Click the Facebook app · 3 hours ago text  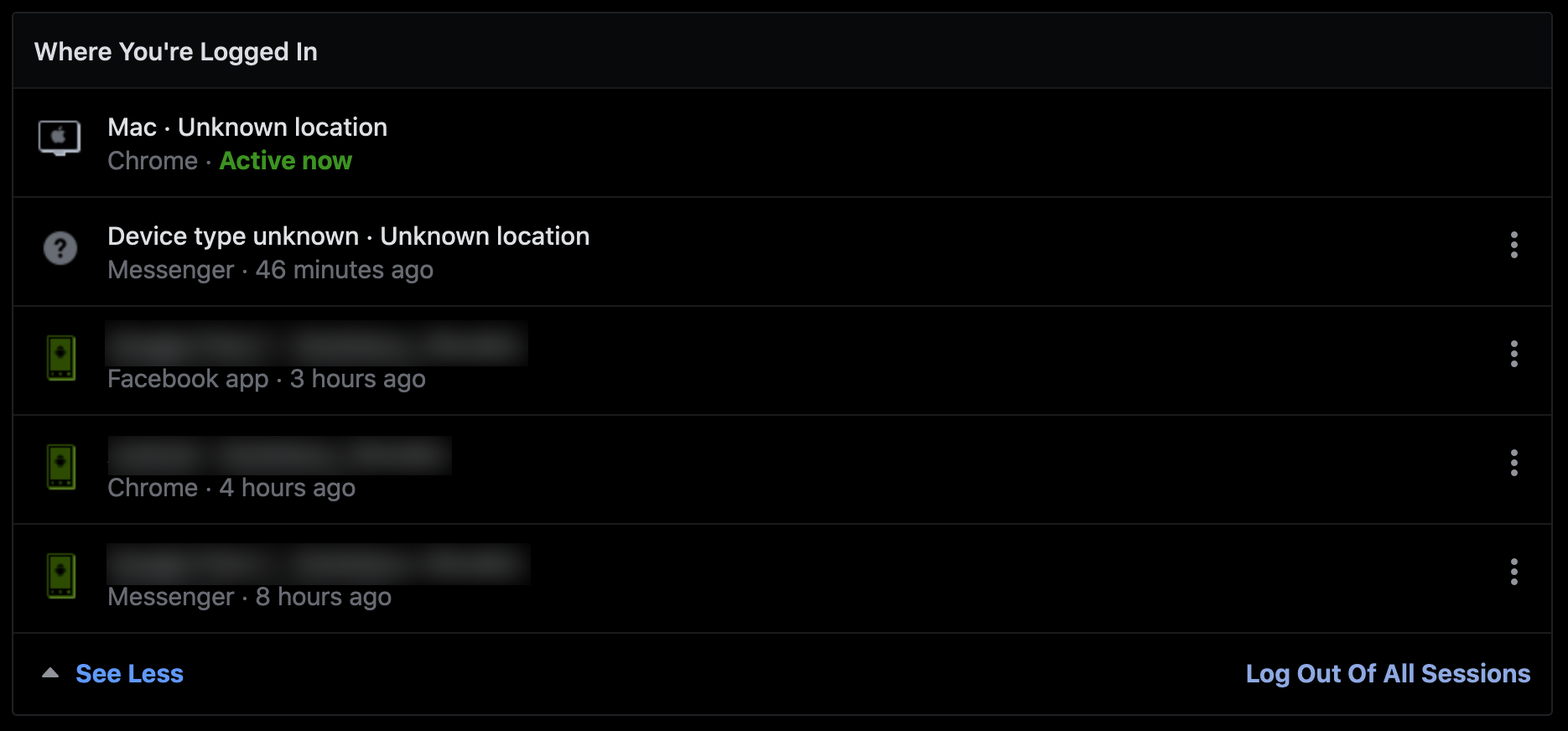click(267, 379)
